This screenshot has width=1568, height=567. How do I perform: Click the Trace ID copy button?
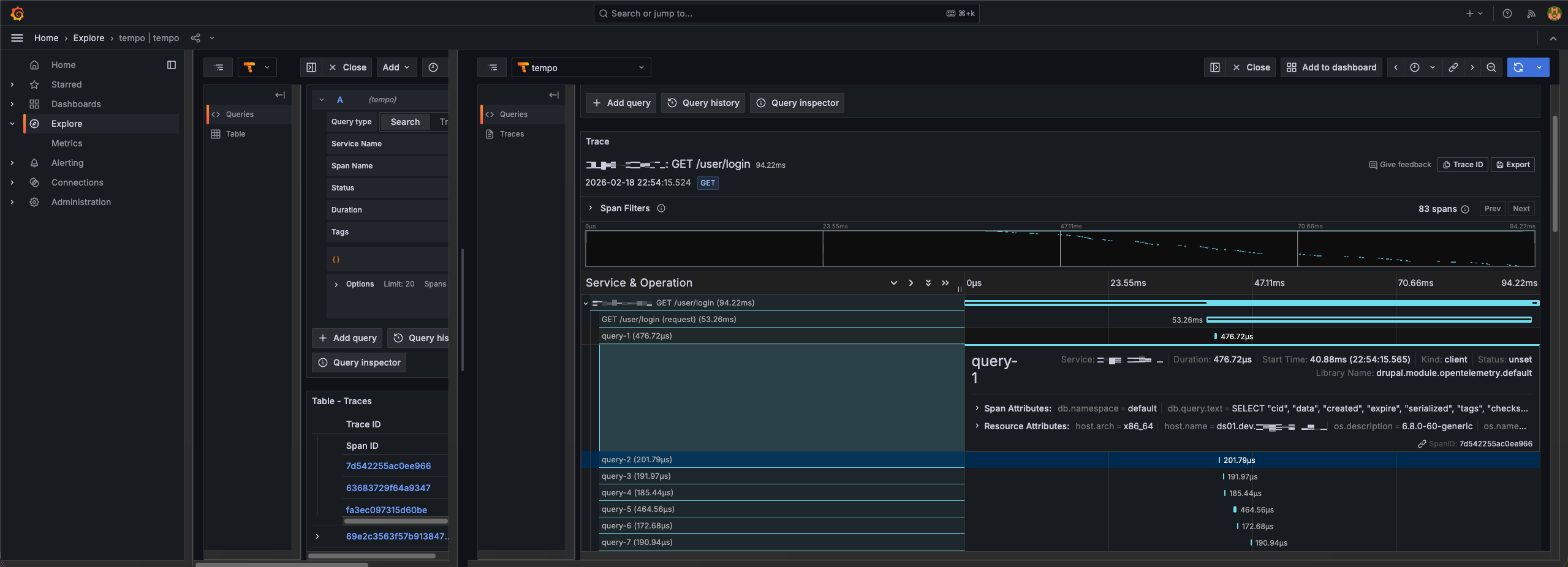coord(1463,164)
